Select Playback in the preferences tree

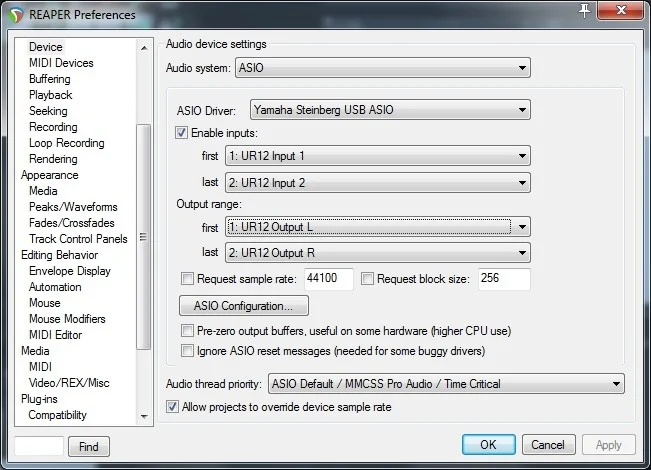click(51, 95)
